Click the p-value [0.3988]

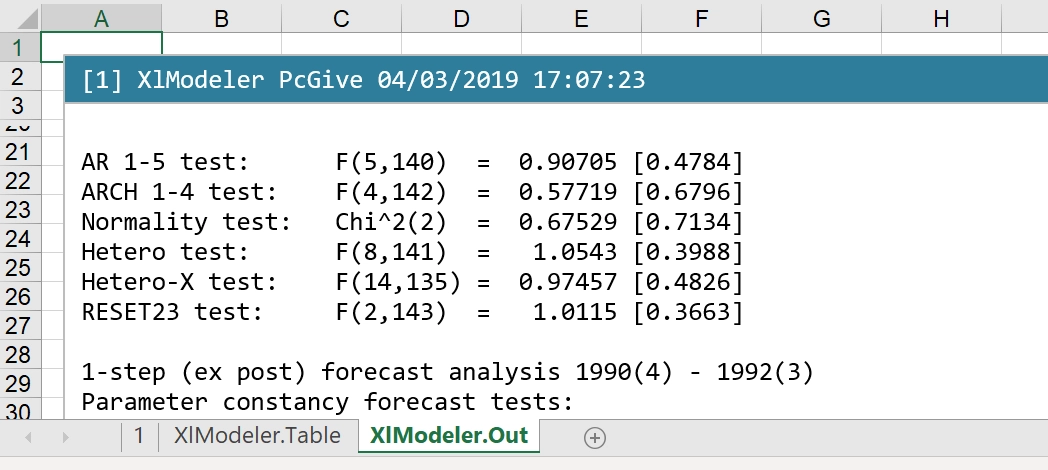(x=688, y=252)
